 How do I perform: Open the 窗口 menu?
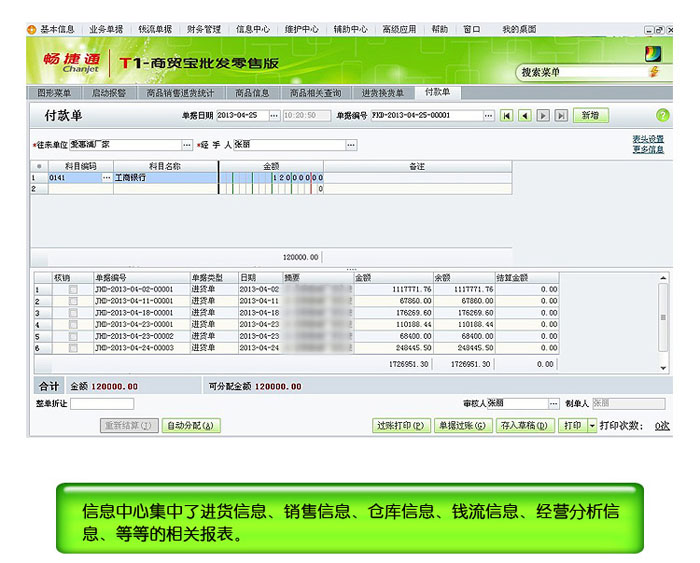[472, 29]
